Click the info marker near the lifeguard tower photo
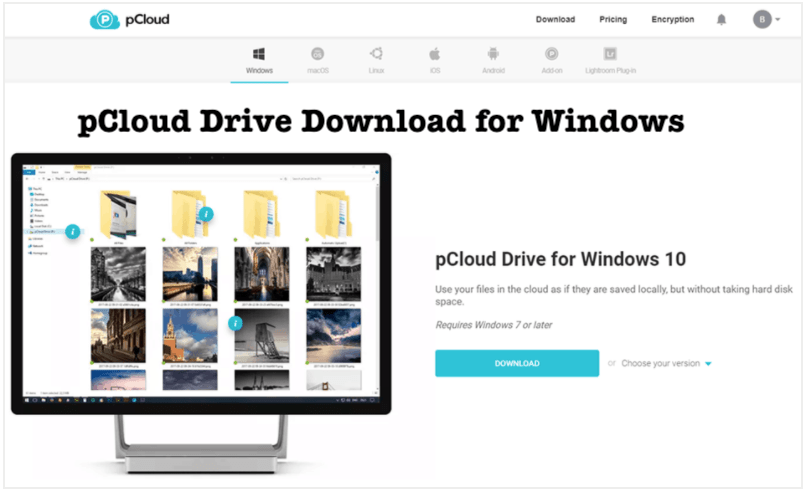 235,323
